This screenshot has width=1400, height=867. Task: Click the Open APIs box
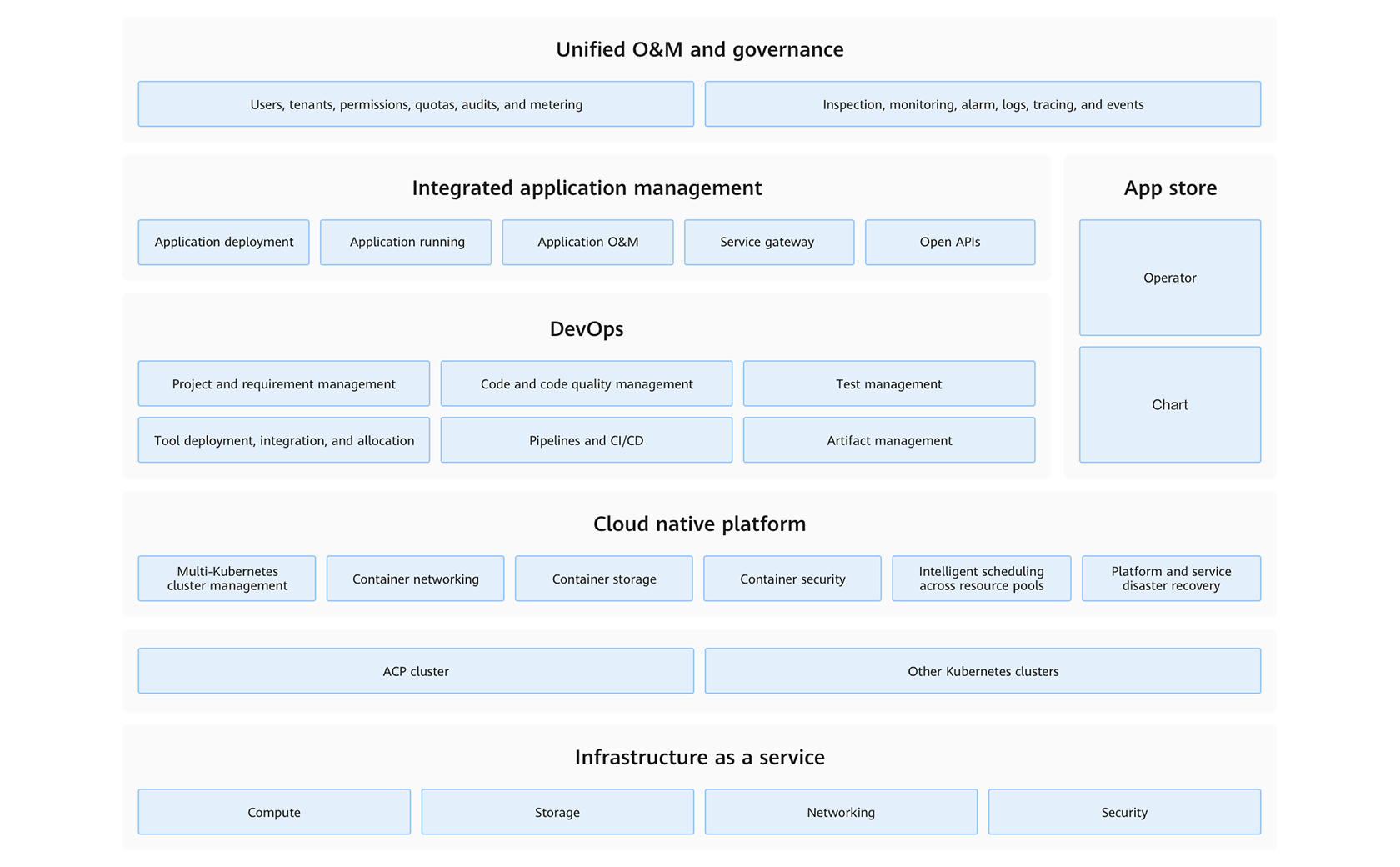pyautogui.click(x=950, y=243)
